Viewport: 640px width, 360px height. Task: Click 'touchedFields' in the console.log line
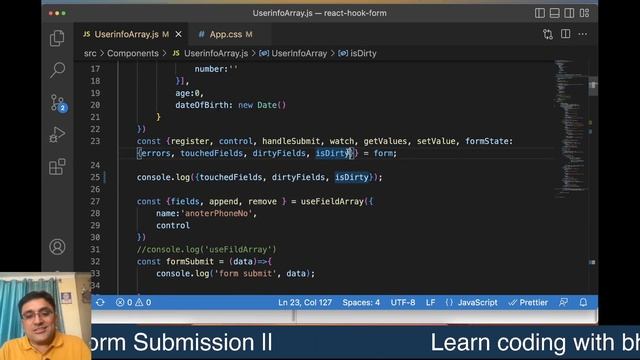coord(231,177)
